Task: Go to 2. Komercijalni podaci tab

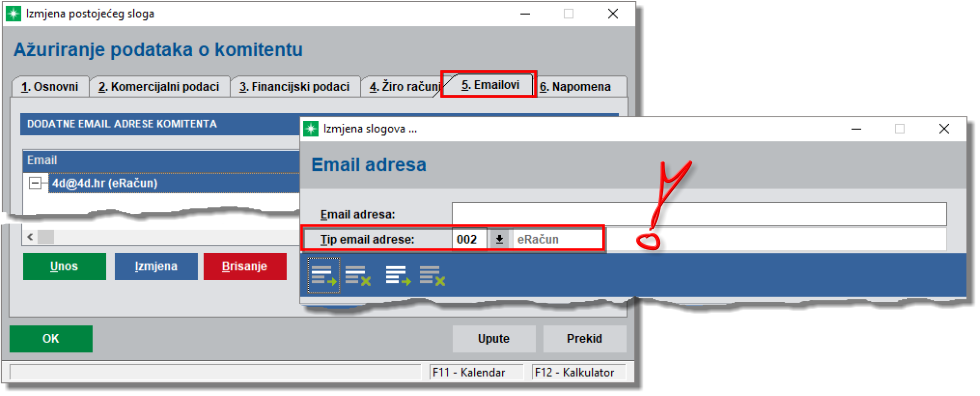Action: pos(159,87)
